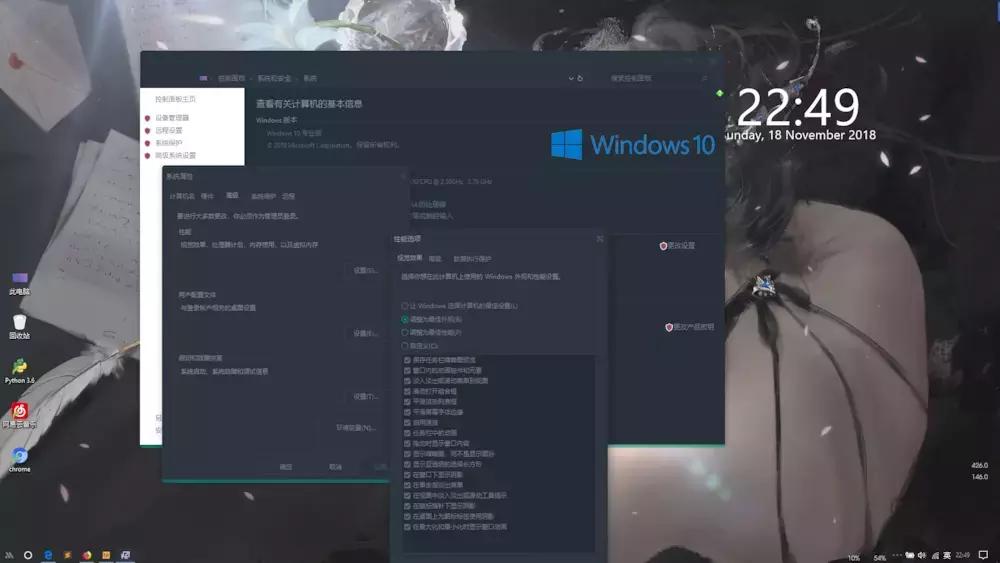Open the Start menu on the taskbar

9,555
